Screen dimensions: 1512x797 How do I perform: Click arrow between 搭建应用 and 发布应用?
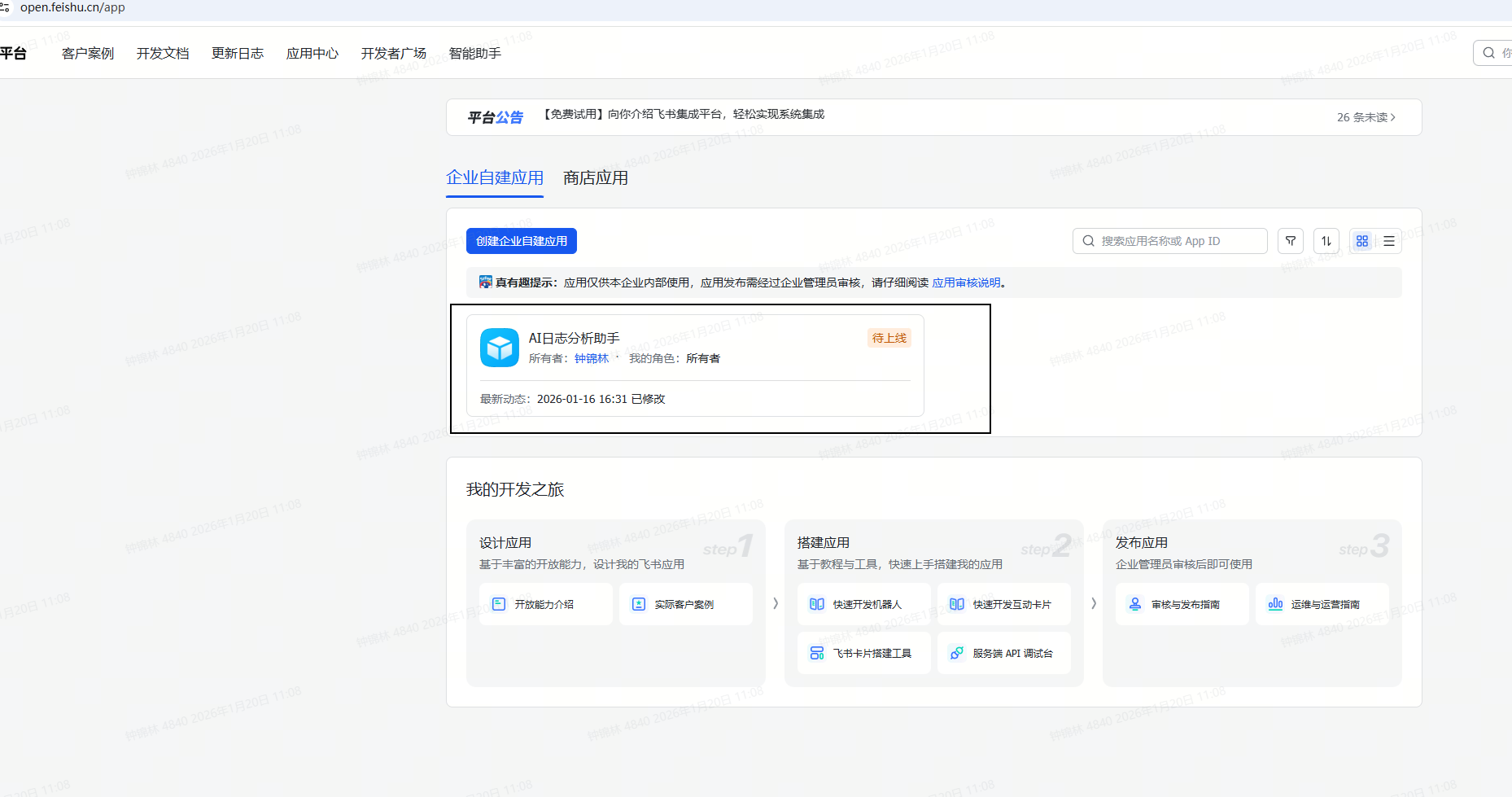point(1094,603)
